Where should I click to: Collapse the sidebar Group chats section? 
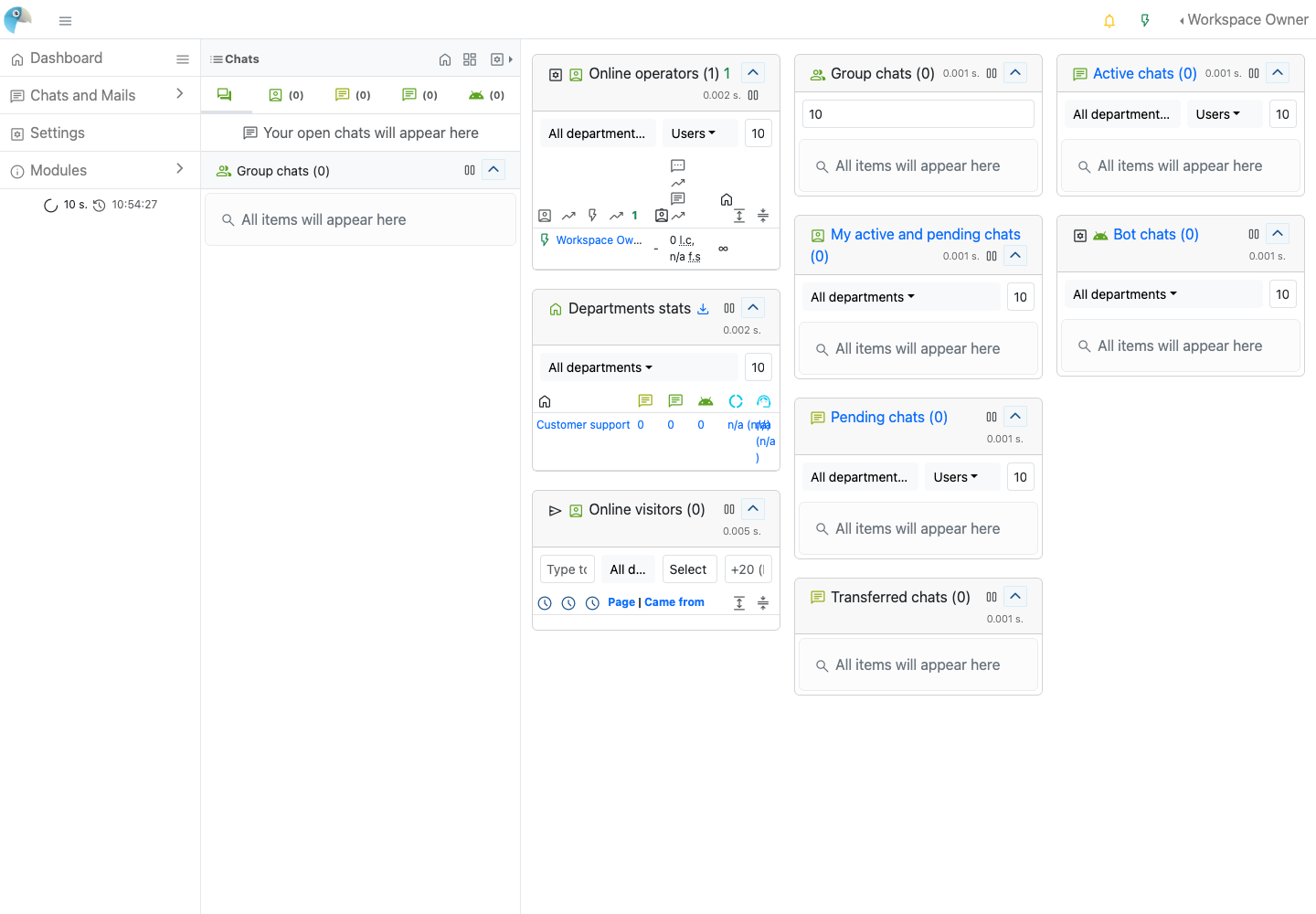[x=493, y=169]
